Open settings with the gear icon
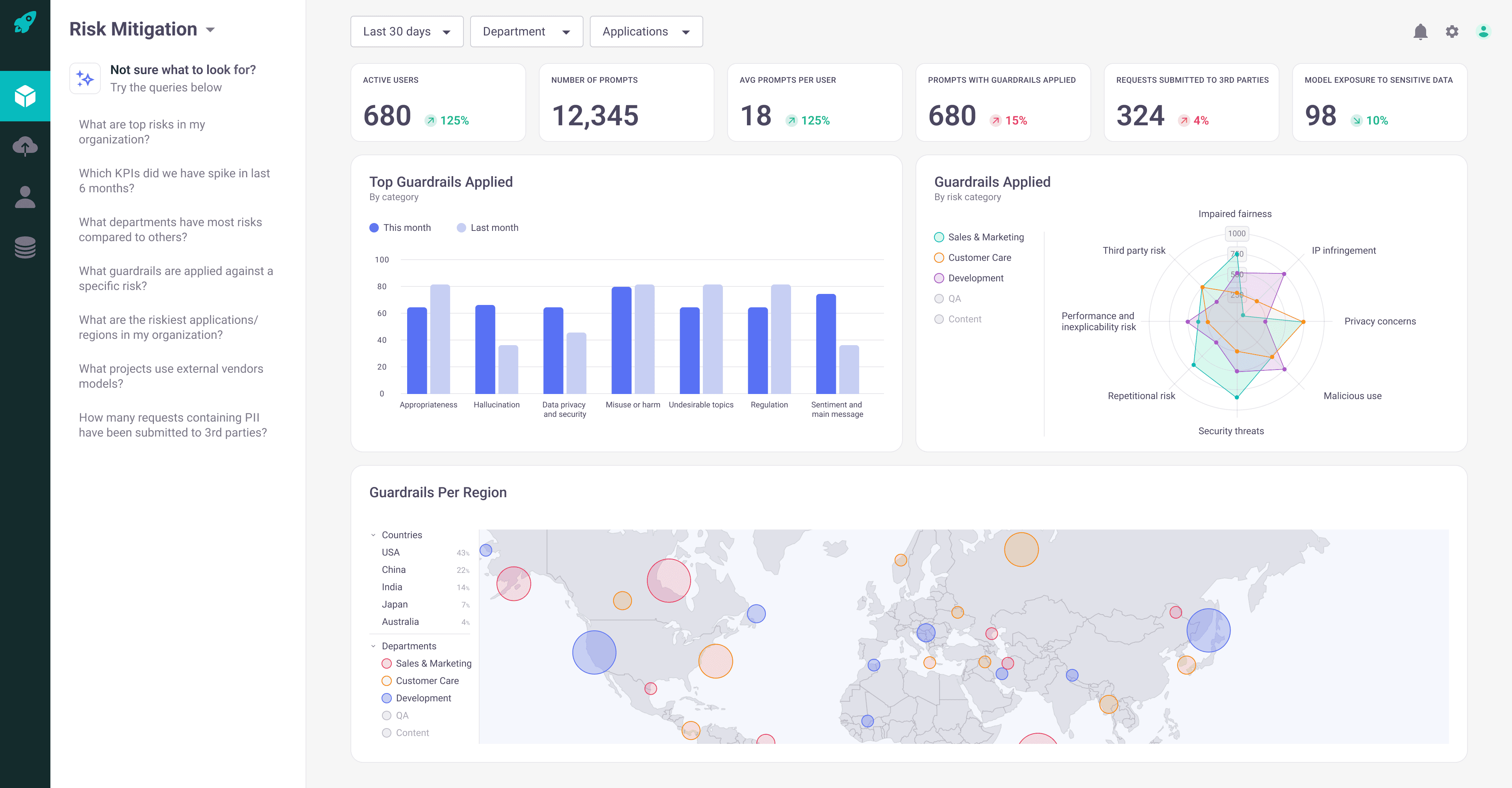 tap(1453, 32)
